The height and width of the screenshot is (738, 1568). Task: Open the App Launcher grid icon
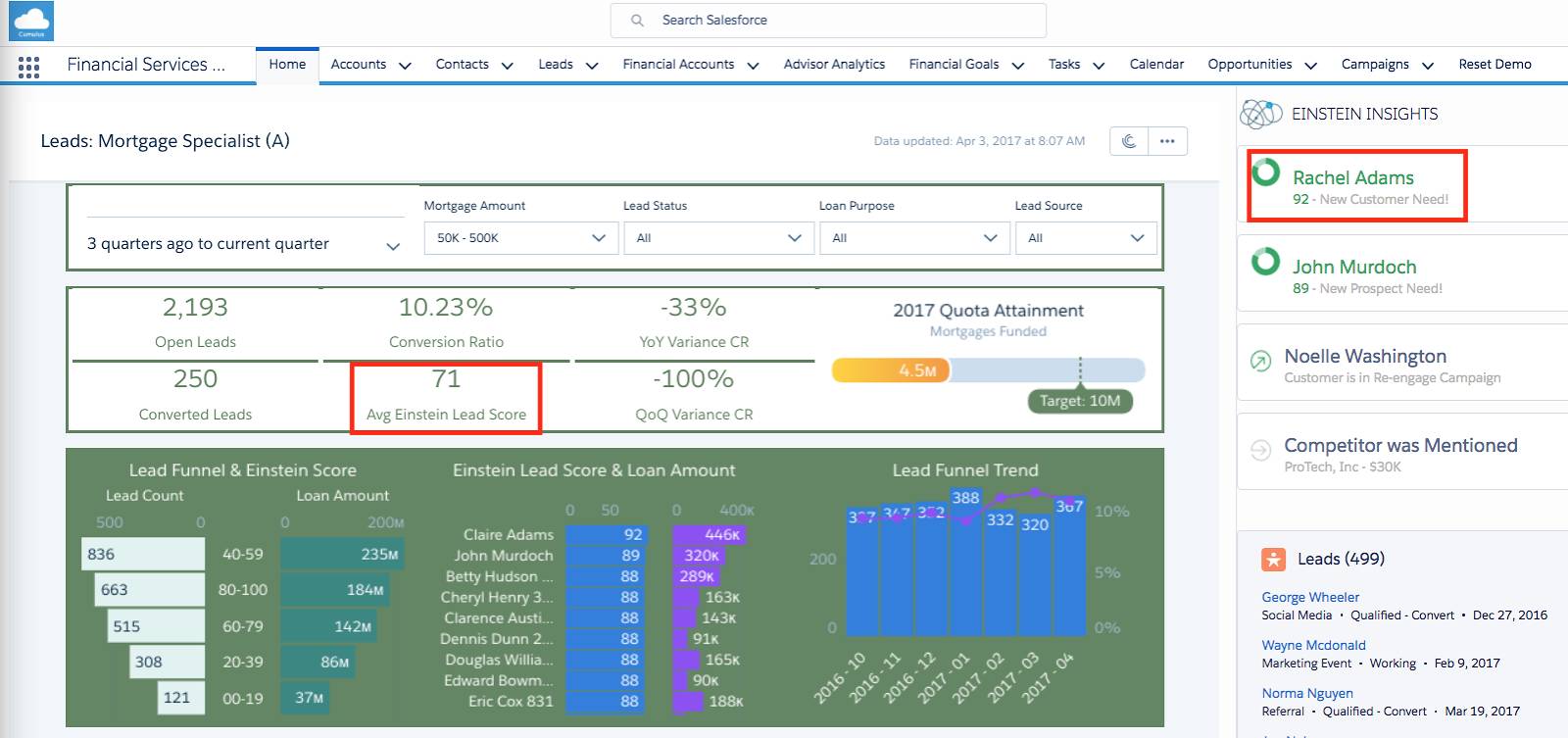29,67
